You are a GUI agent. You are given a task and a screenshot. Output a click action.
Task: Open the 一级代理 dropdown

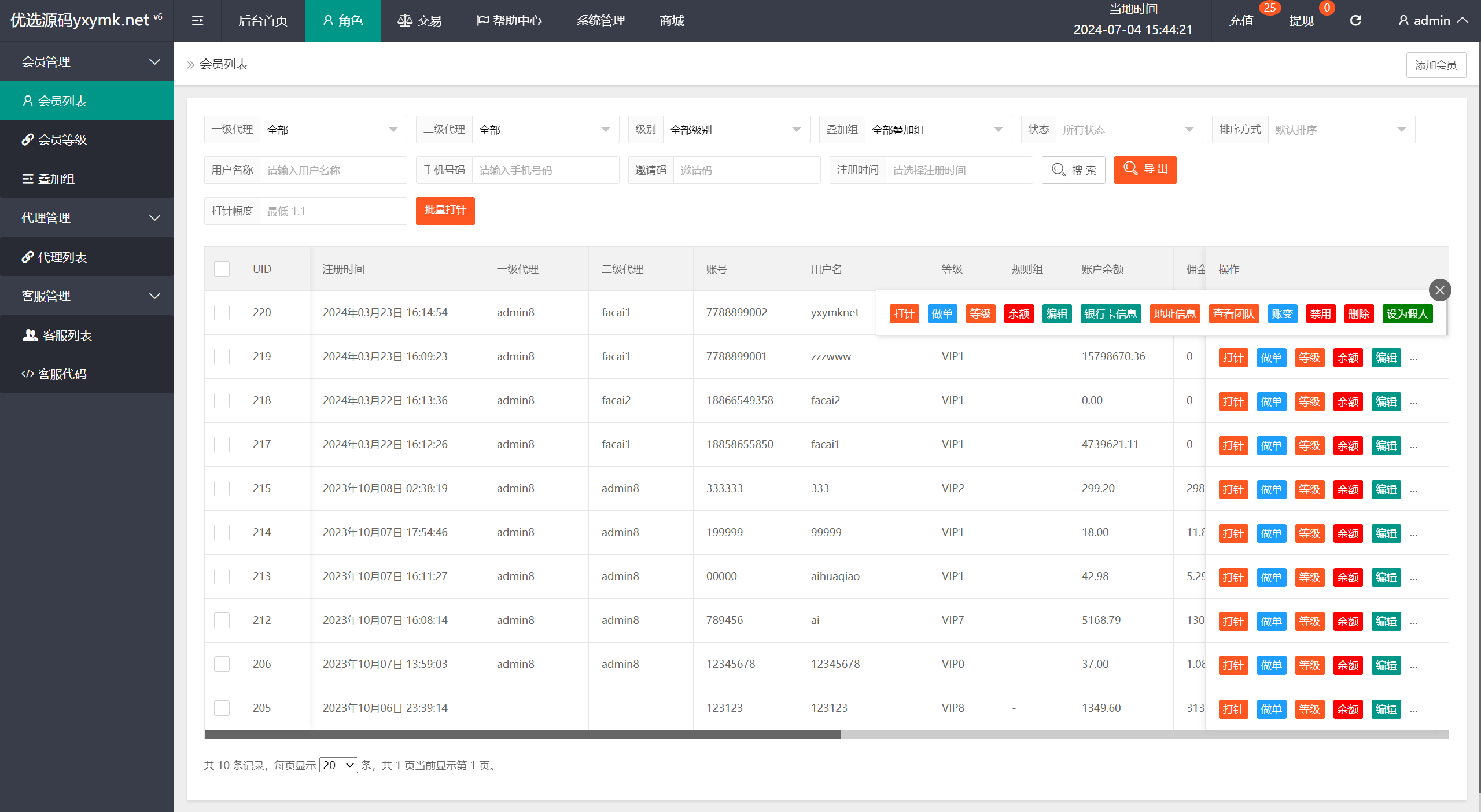pyautogui.click(x=333, y=130)
